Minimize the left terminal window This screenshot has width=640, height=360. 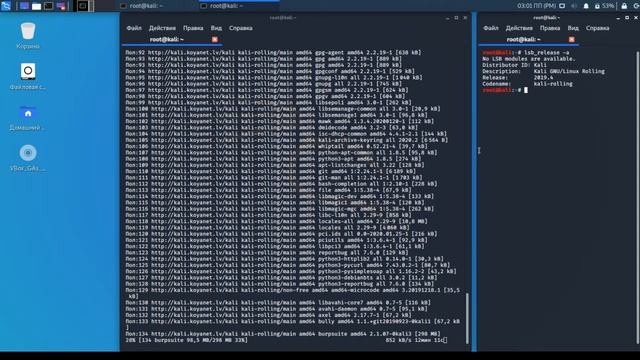pos(447,18)
